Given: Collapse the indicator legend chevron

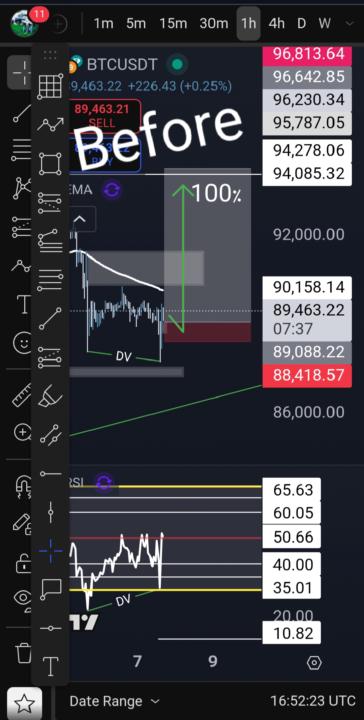Looking at the screenshot, I should (80, 219).
